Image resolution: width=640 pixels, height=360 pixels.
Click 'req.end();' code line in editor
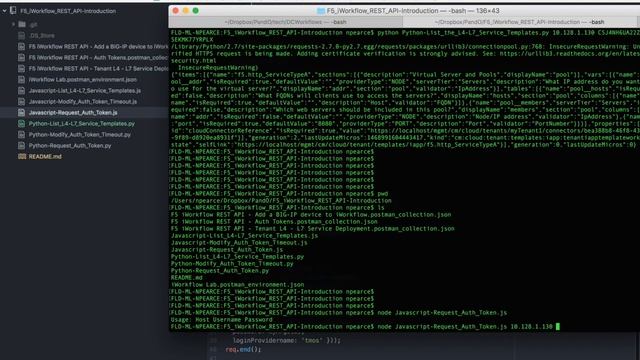243,349
